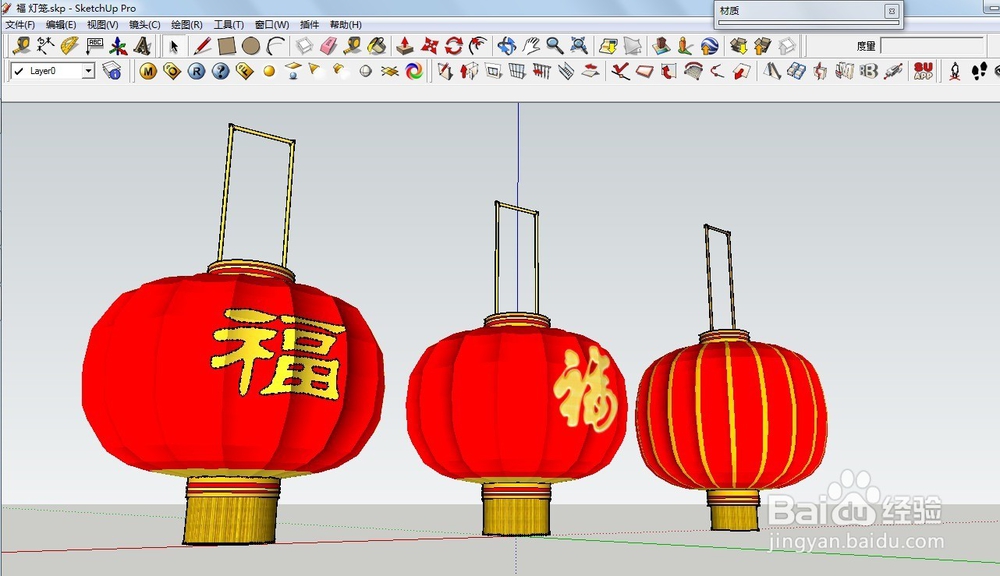Viewport: 1000px width, 576px height.
Task: Select the ABC Text label tool
Action: click(94, 46)
